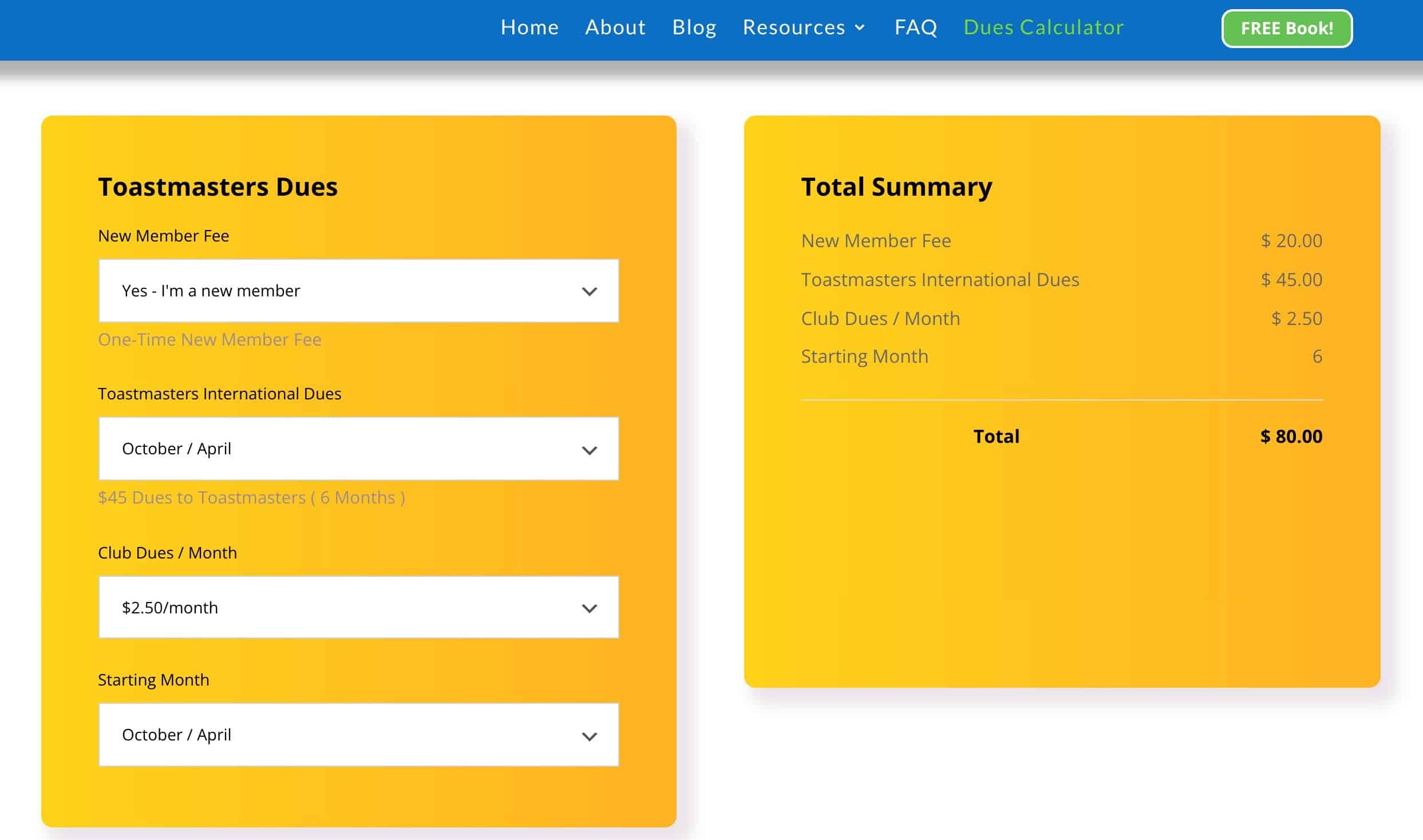
Task: Click the $45 Dues to Toastmasters note
Action: coord(251,498)
